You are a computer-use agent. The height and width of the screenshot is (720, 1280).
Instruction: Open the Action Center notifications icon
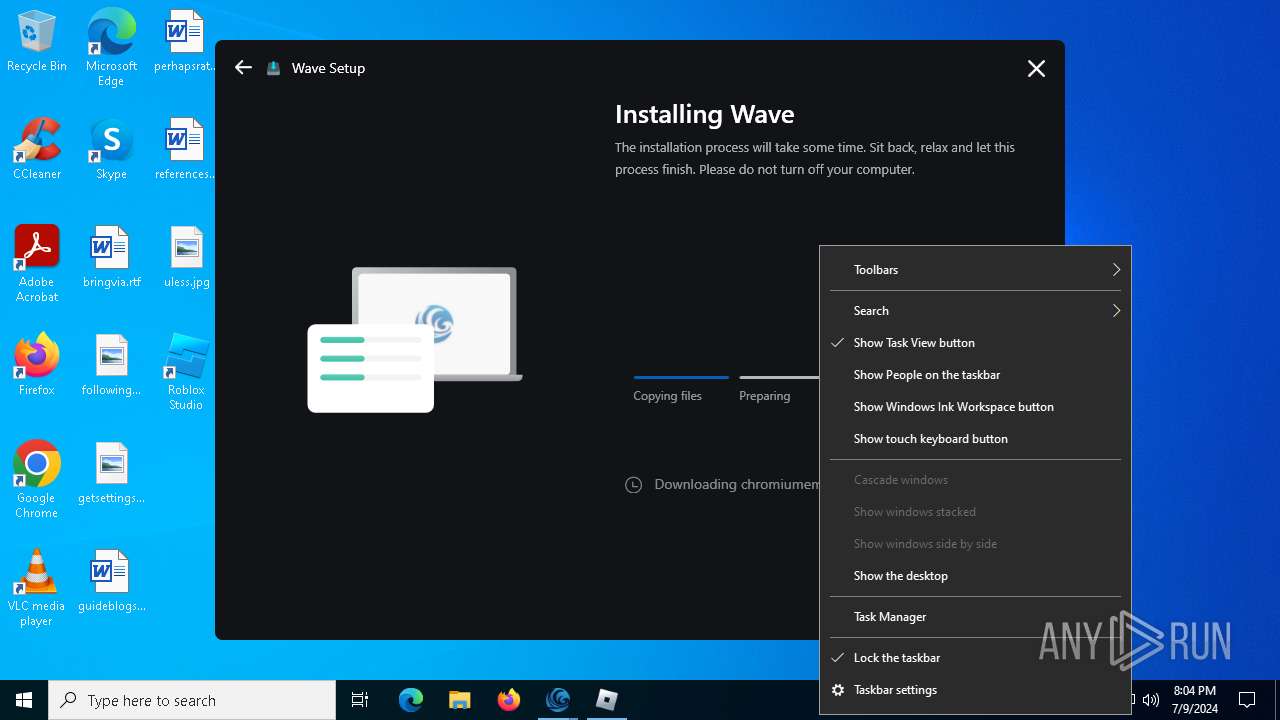point(1247,700)
